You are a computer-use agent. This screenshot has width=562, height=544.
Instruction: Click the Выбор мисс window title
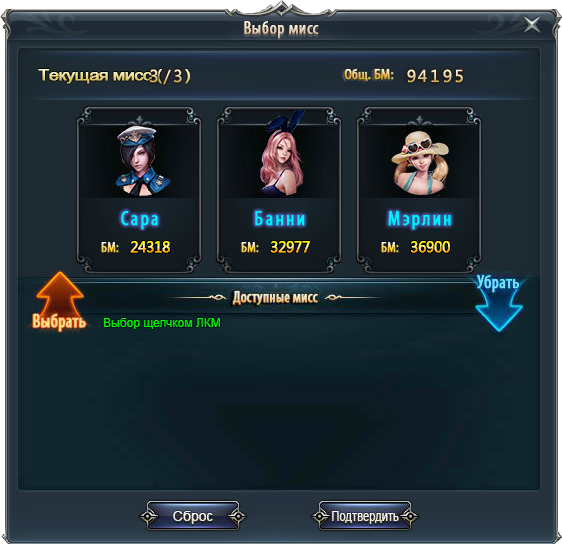[281, 28]
